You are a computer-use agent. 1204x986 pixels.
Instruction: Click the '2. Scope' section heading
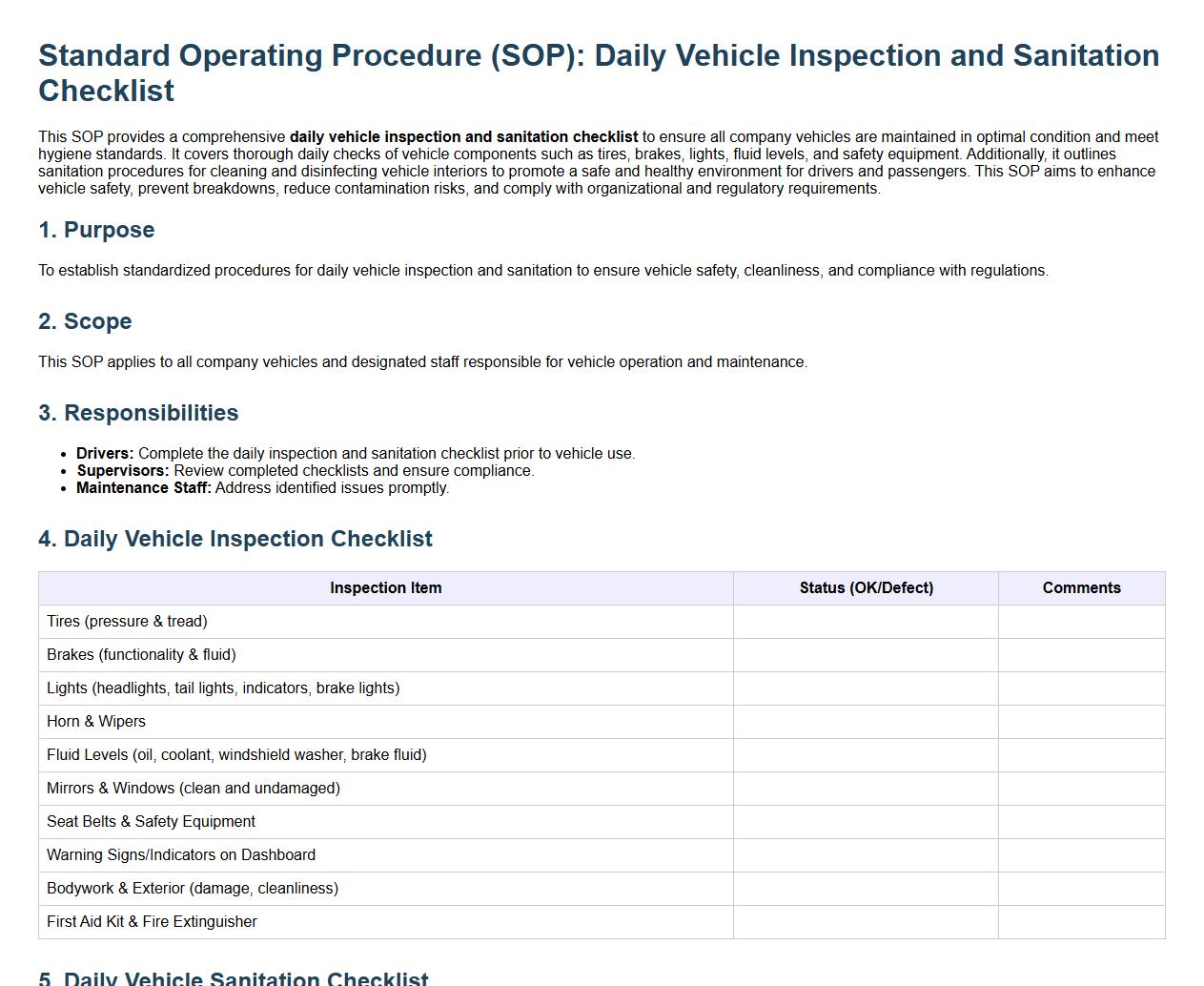coord(85,321)
